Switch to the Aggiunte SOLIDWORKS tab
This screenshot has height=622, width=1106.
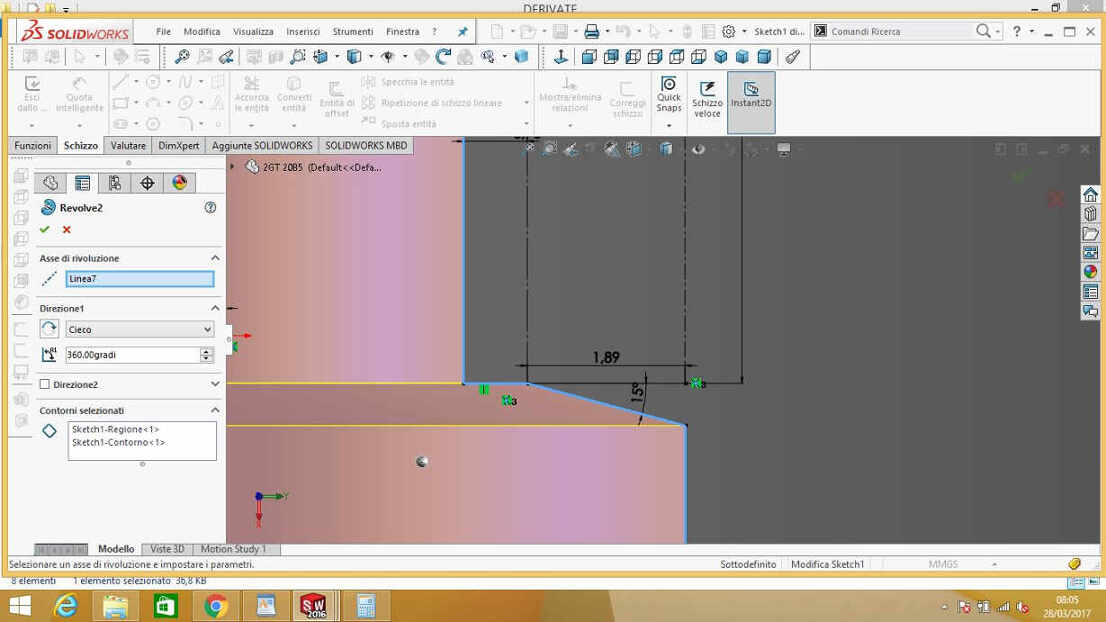point(262,145)
